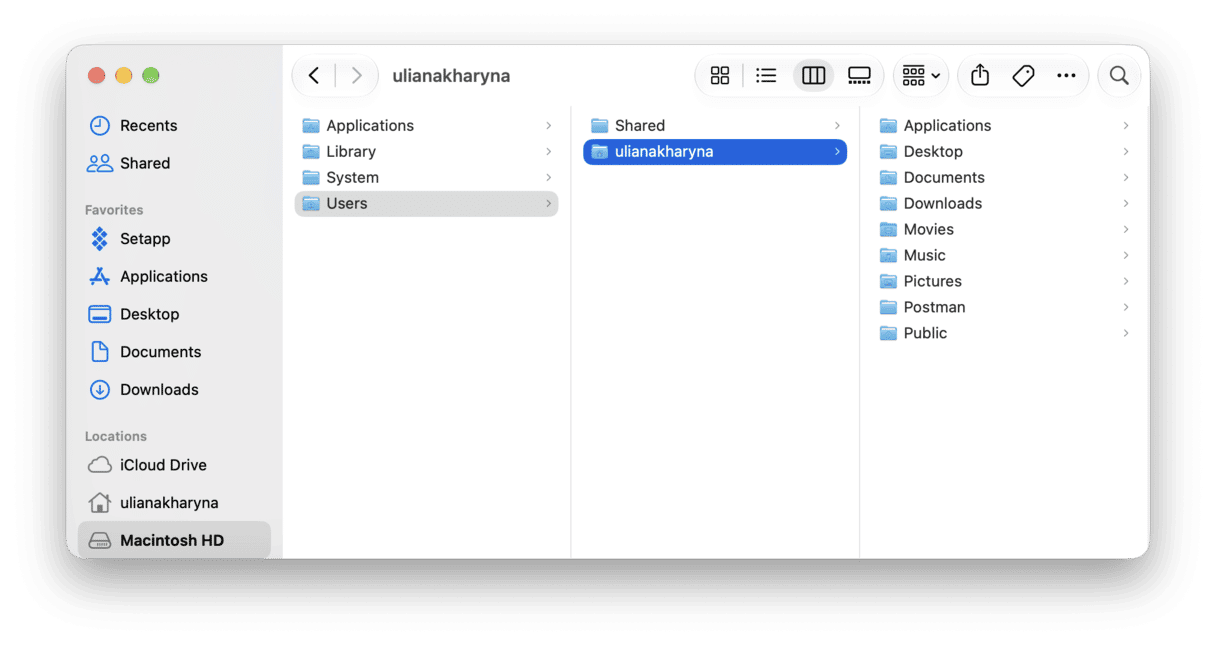Expand Music folder chevron
This screenshot has width=1216, height=646.
point(1126,255)
